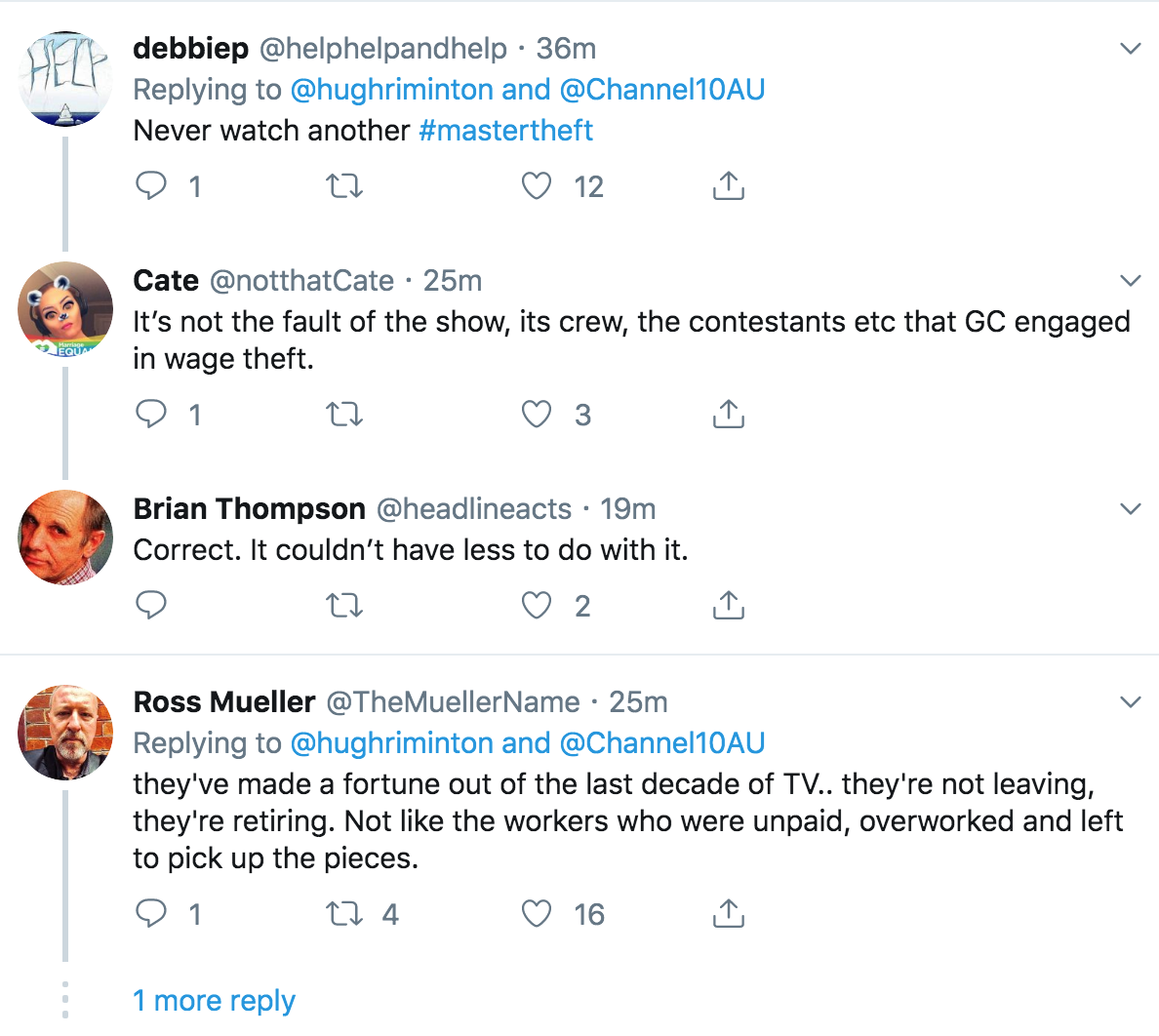Open @hughriminton profile from debbiep's reply
This screenshot has height=1036, width=1159.
[x=391, y=90]
